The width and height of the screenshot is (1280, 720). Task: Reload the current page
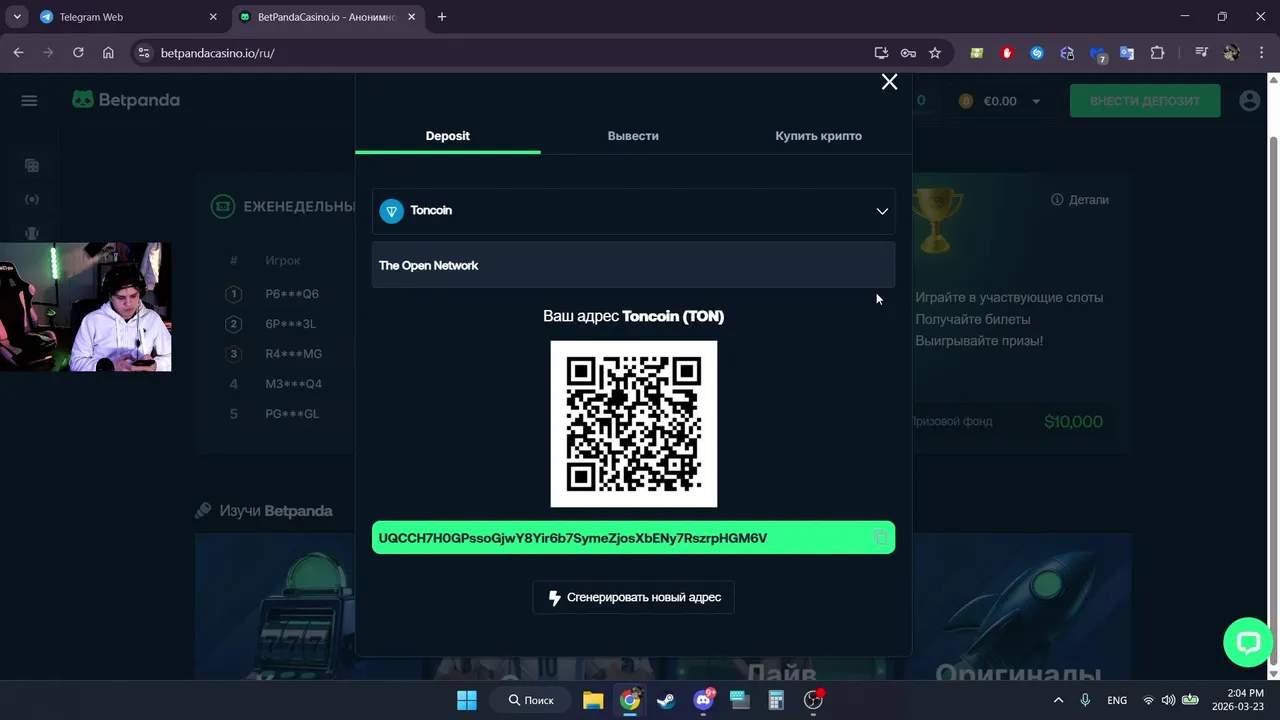coord(78,53)
